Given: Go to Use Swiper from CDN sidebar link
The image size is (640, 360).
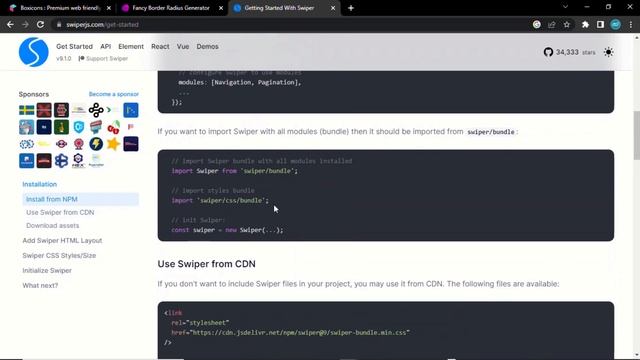Looking at the screenshot, I should [x=60, y=212].
